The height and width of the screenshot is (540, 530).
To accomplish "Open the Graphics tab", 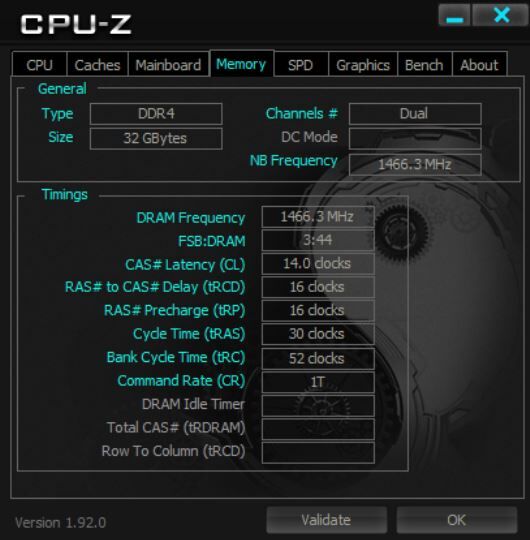I will pos(363,64).
